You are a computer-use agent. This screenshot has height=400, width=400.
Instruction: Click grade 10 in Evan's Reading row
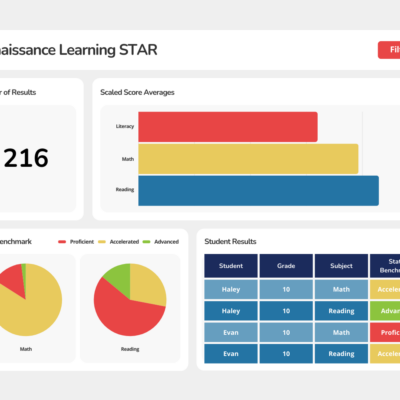pos(286,354)
